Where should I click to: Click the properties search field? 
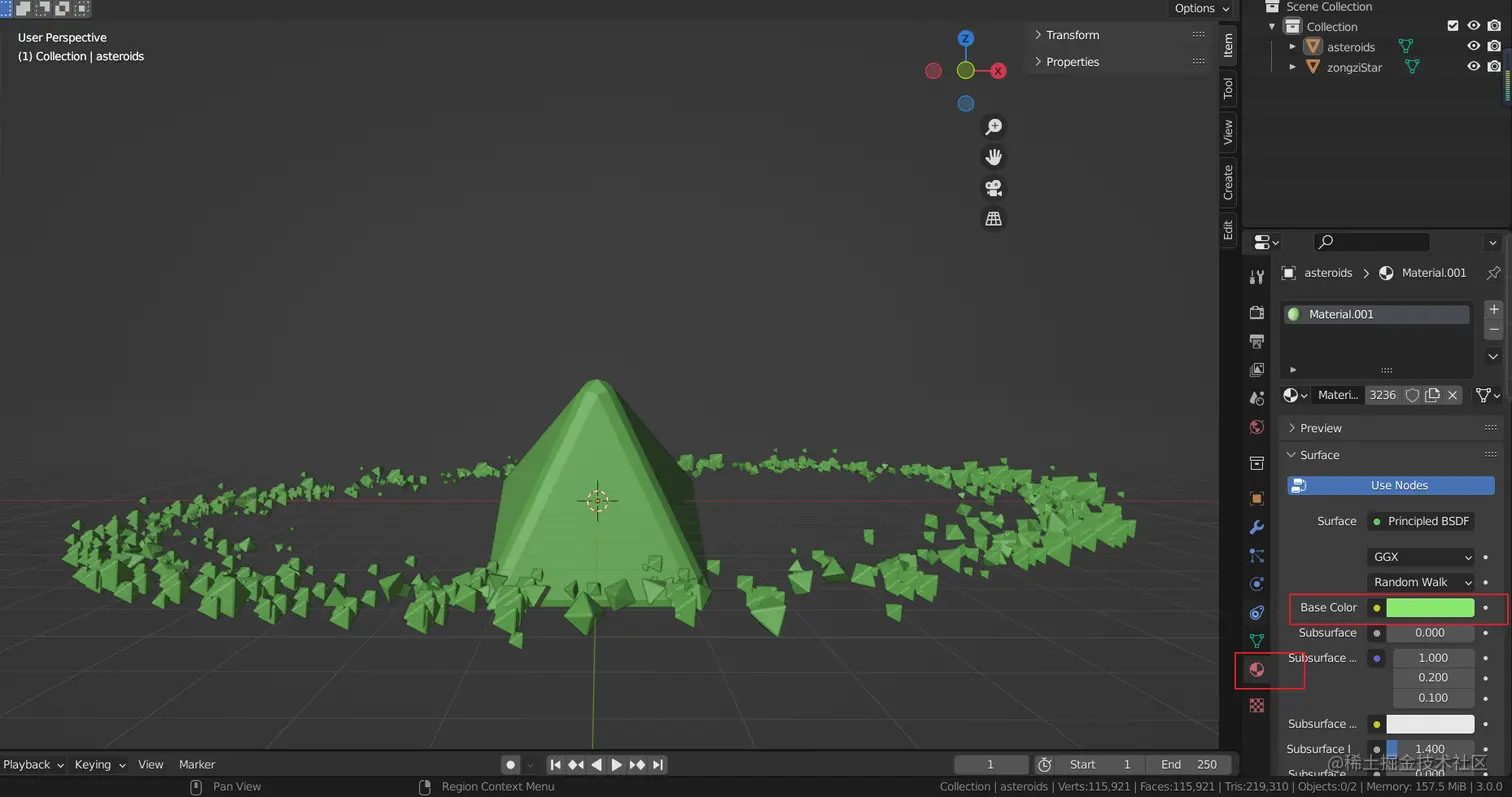tap(1371, 242)
